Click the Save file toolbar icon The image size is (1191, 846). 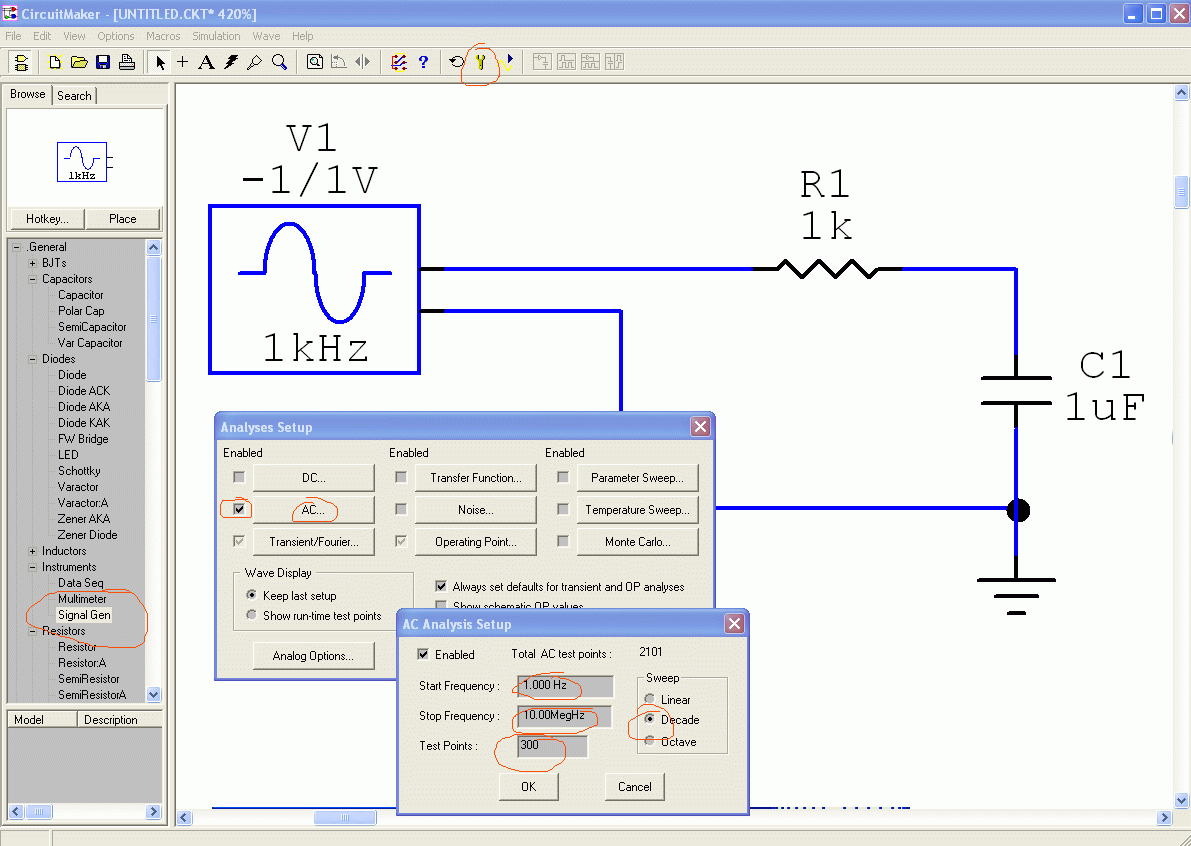click(x=103, y=62)
